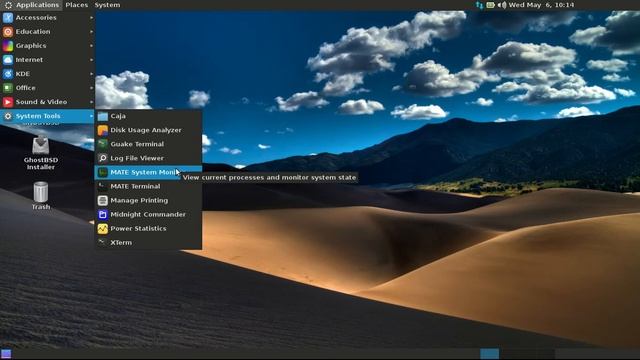Switch to the highlighted blue workspace
The width and height of the screenshot is (640, 360).
[489, 353]
